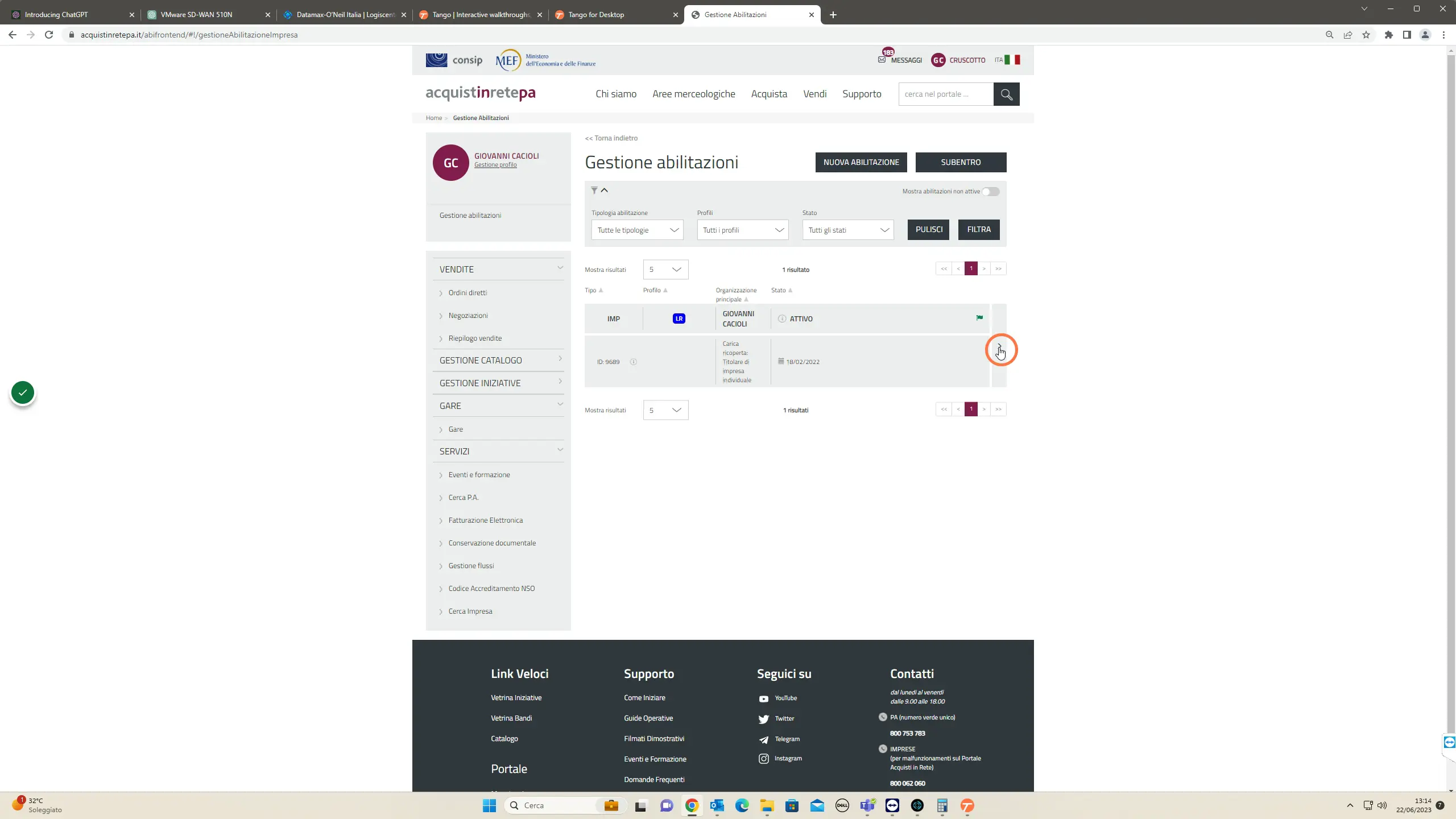Click the SUBENTRO button
The width and height of the screenshot is (1456, 819).
tap(961, 162)
